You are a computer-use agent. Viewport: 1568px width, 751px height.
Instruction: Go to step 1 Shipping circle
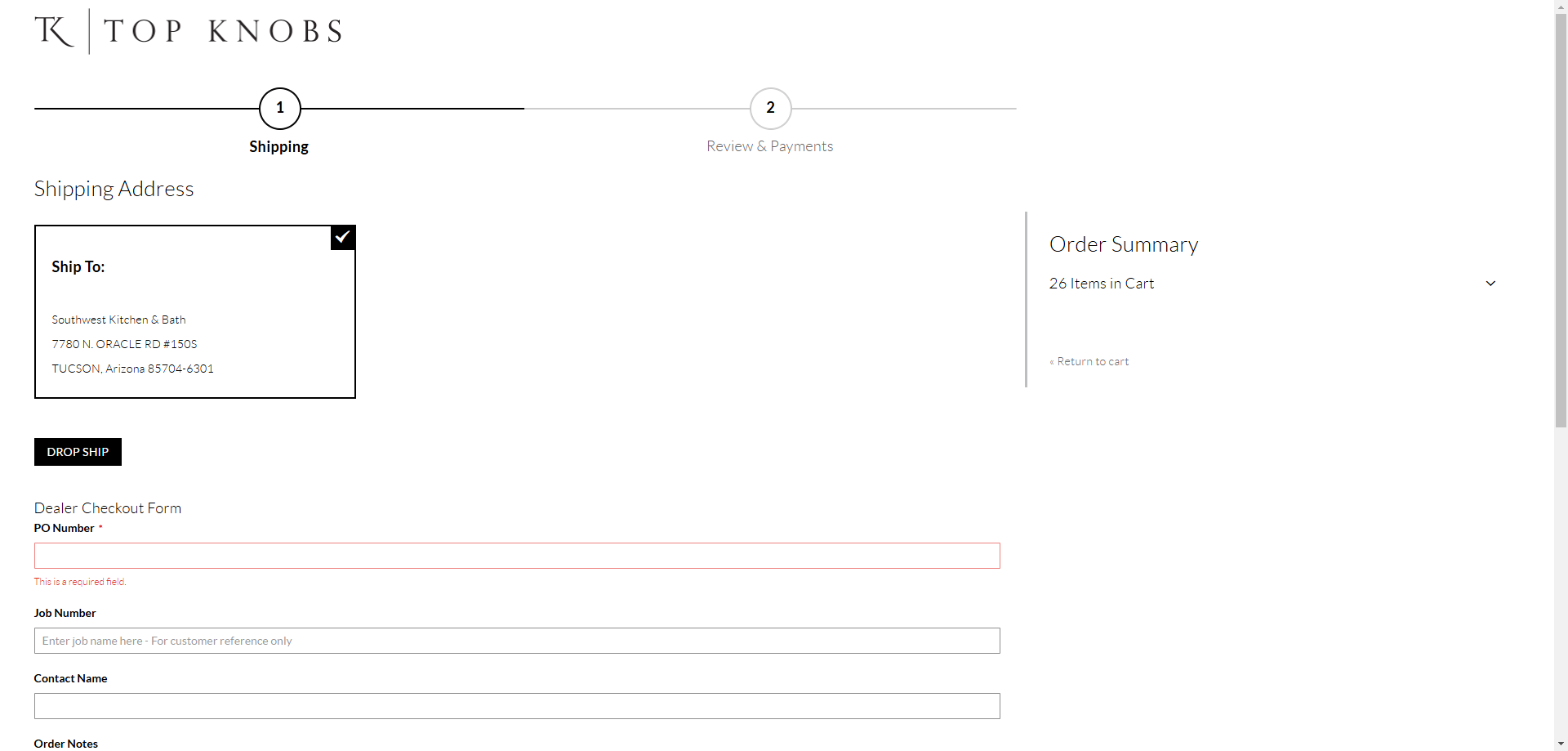tap(280, 108)
